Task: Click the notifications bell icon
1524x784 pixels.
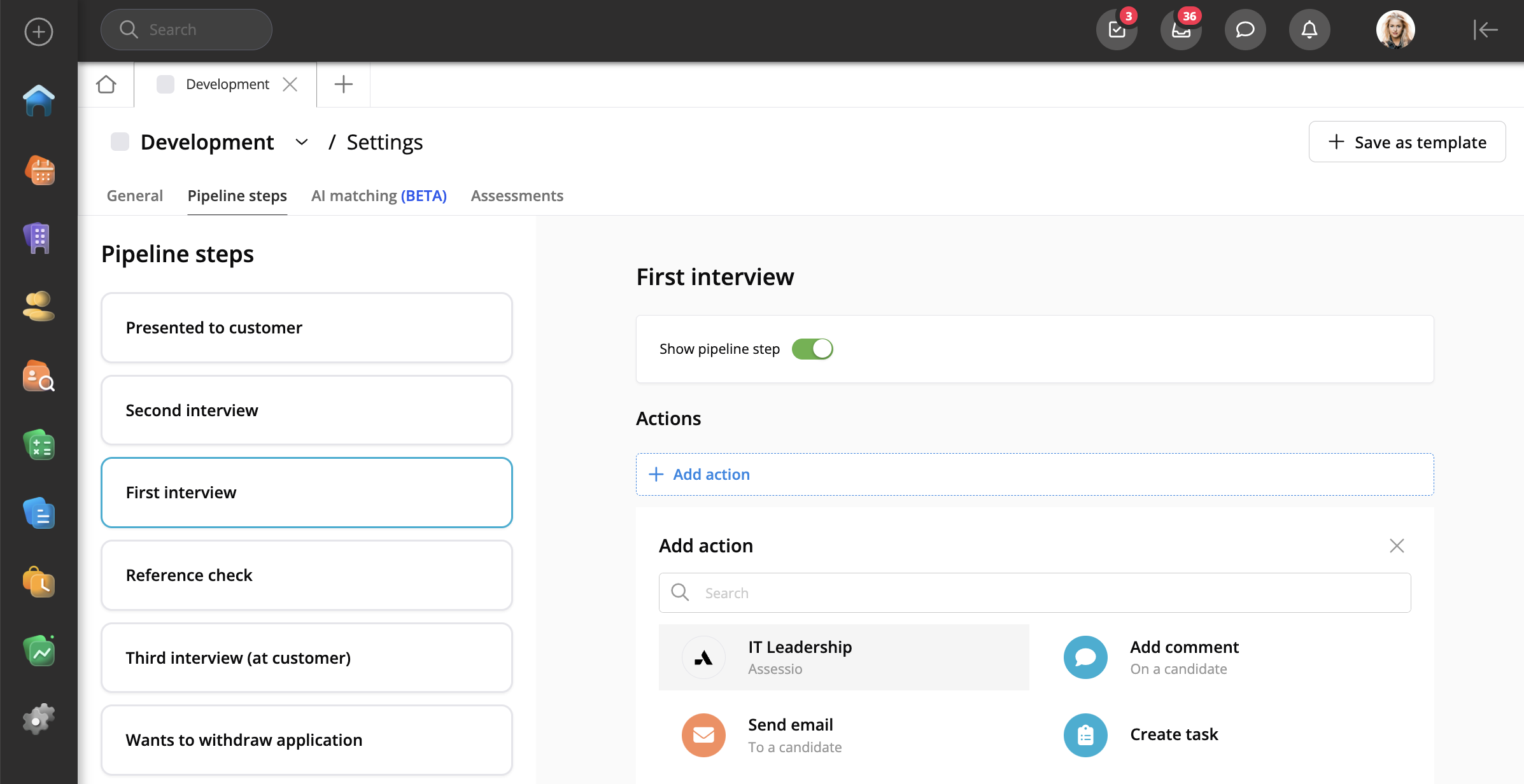Action: pos(1309,30)
